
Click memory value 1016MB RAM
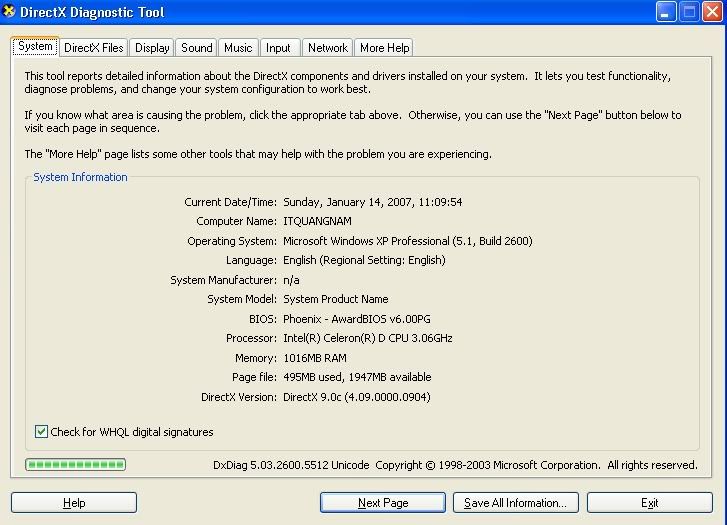pos(315,358)
